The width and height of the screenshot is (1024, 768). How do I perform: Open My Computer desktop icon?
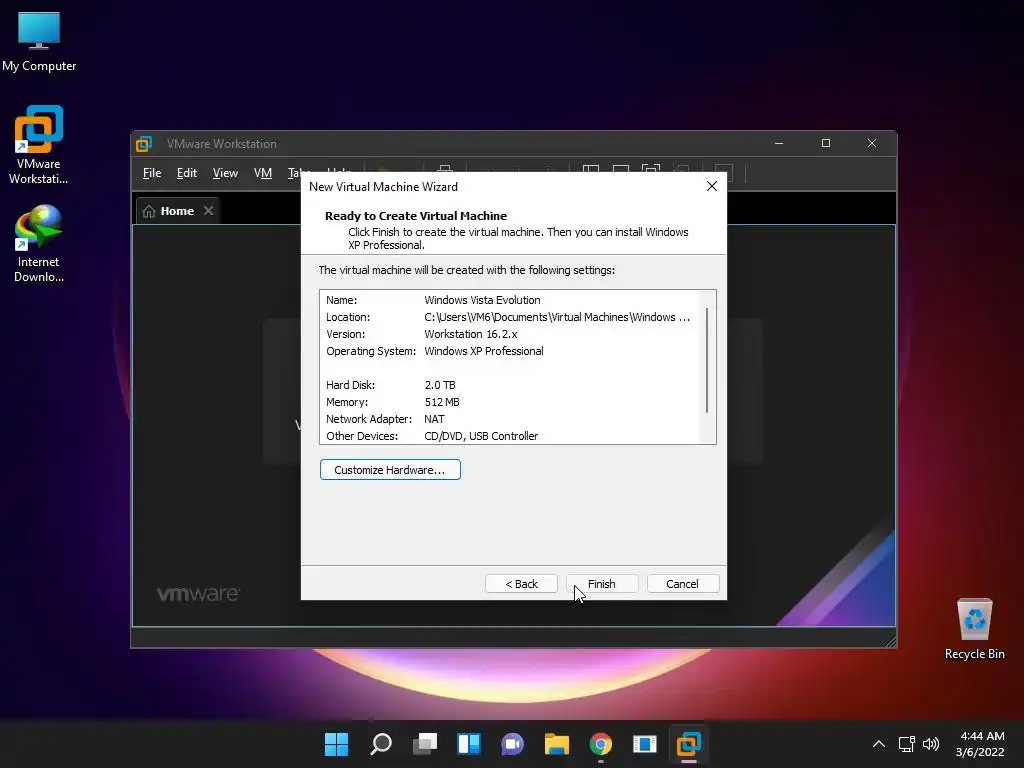(x=39, y=42)
